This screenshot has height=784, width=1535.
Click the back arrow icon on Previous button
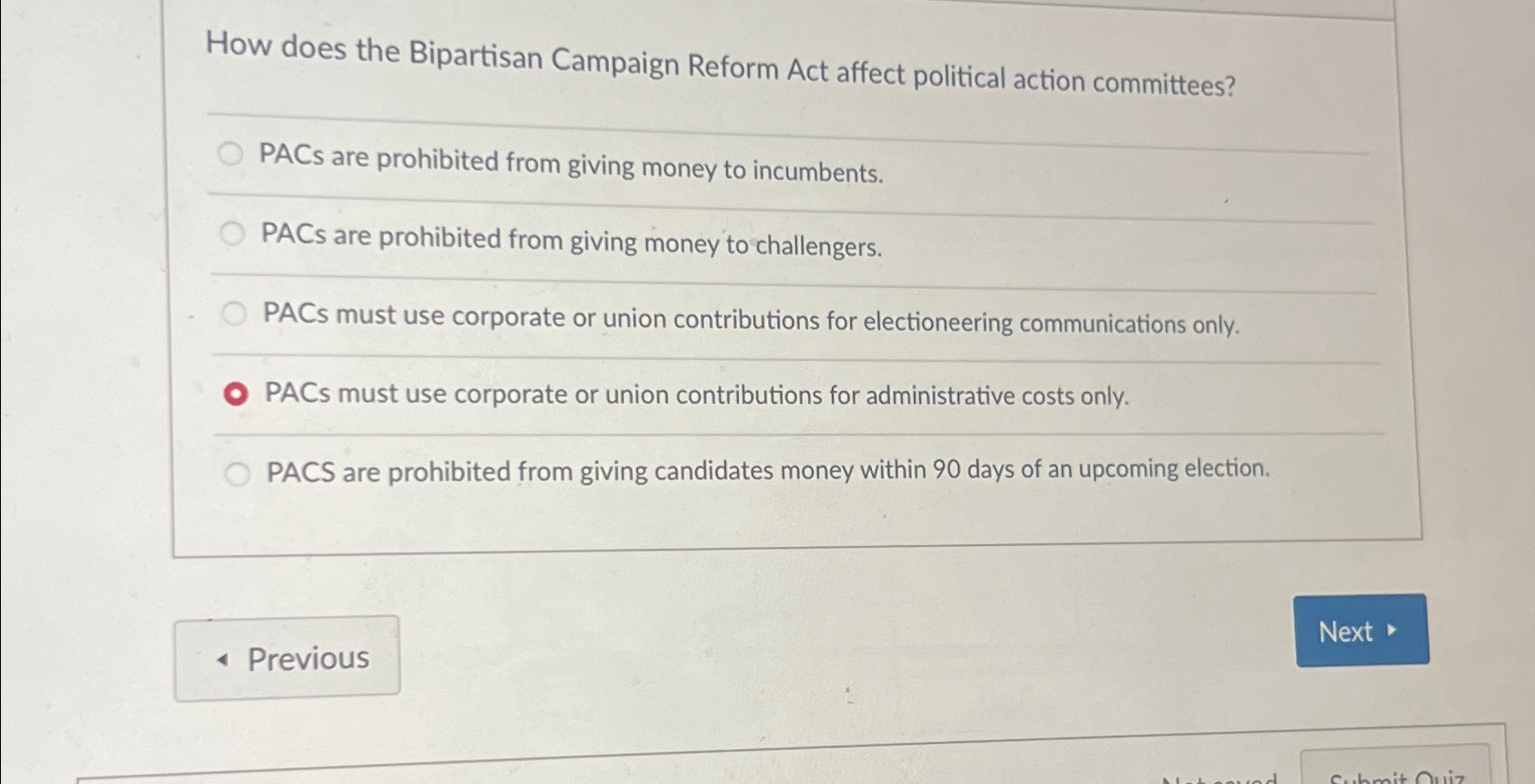(x=223, y=659)
